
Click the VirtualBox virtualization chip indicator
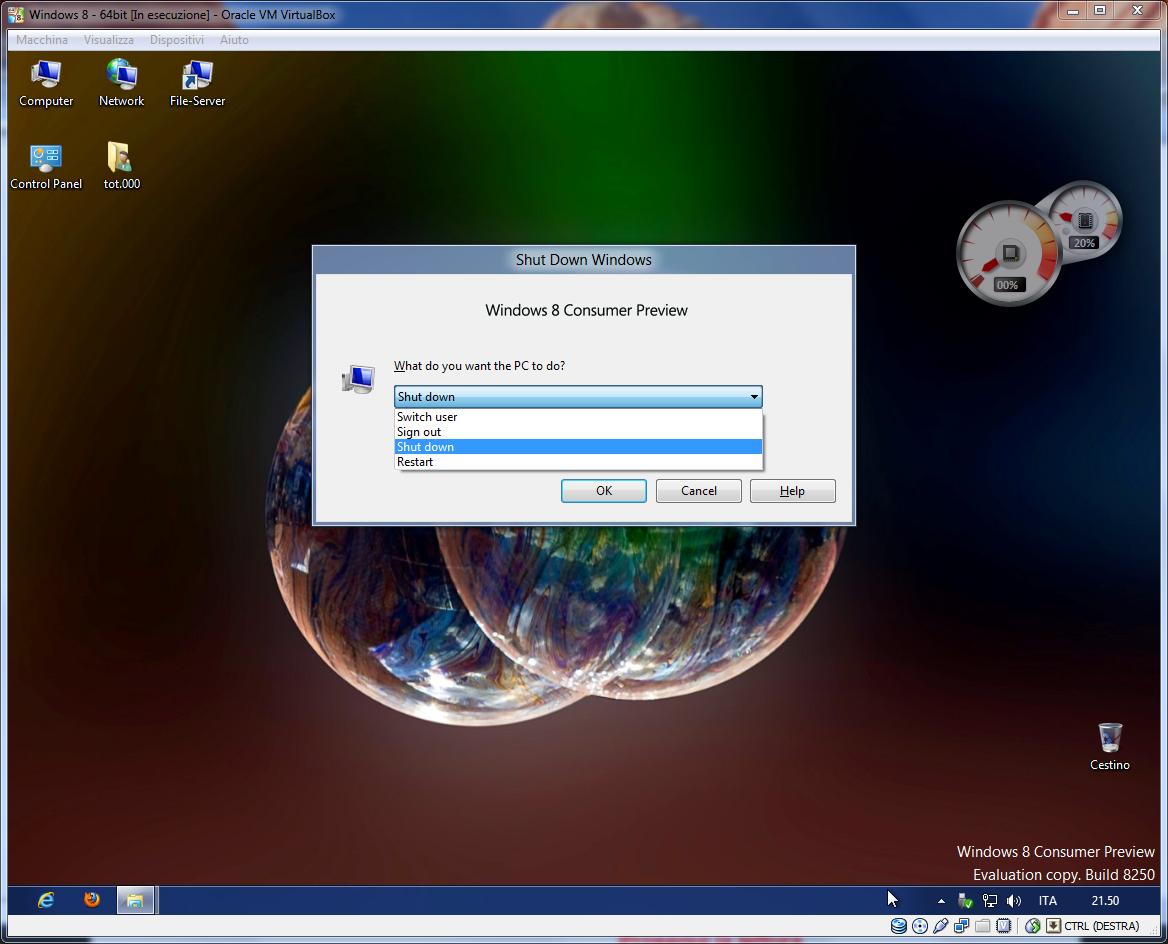1003,926
